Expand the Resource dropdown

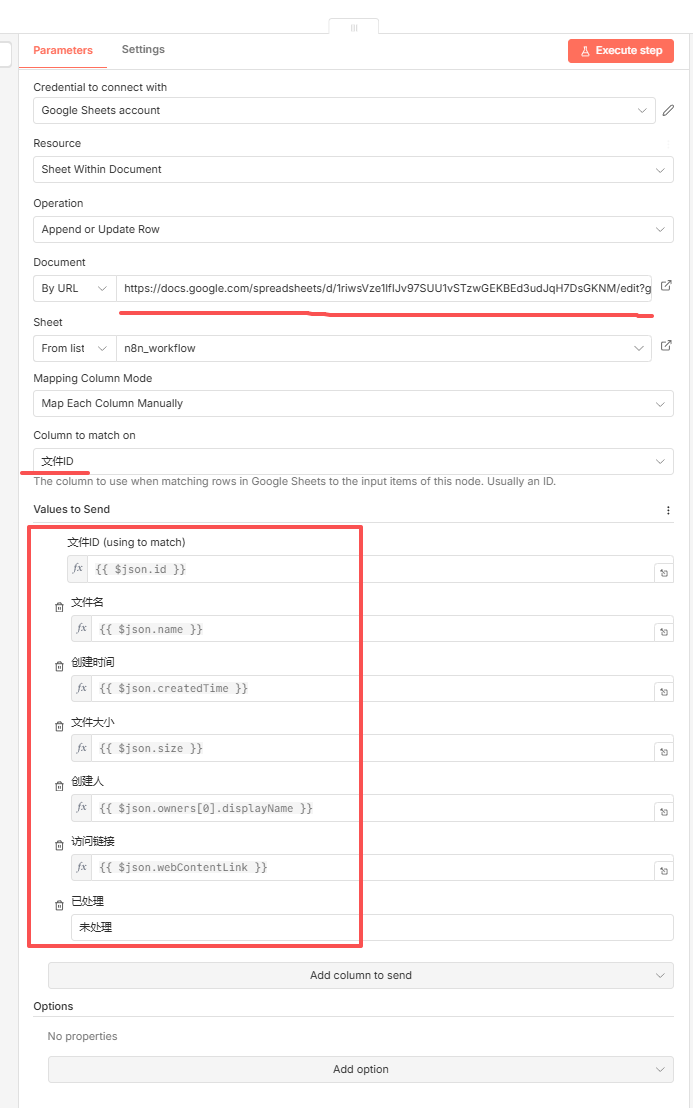(353, 170)
